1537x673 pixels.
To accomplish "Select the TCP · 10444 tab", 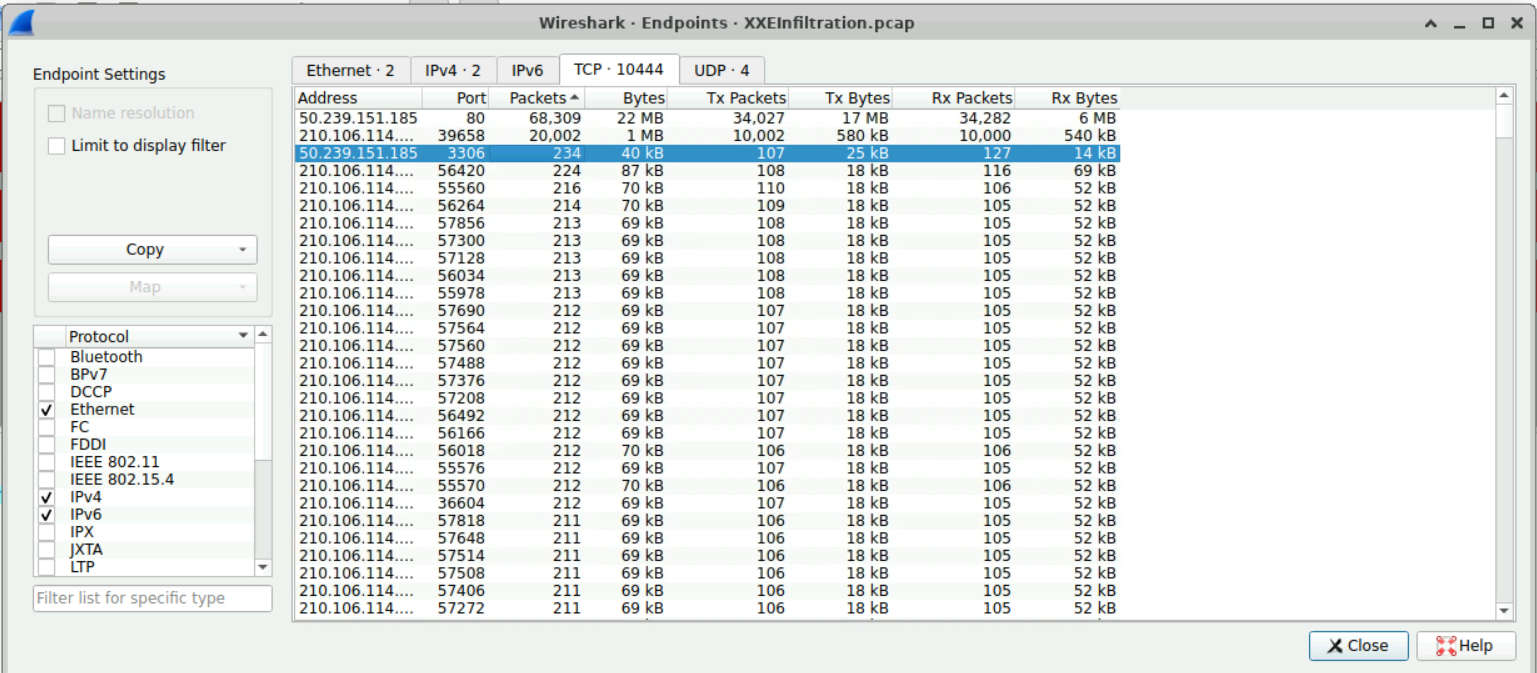I will [619, 69].
